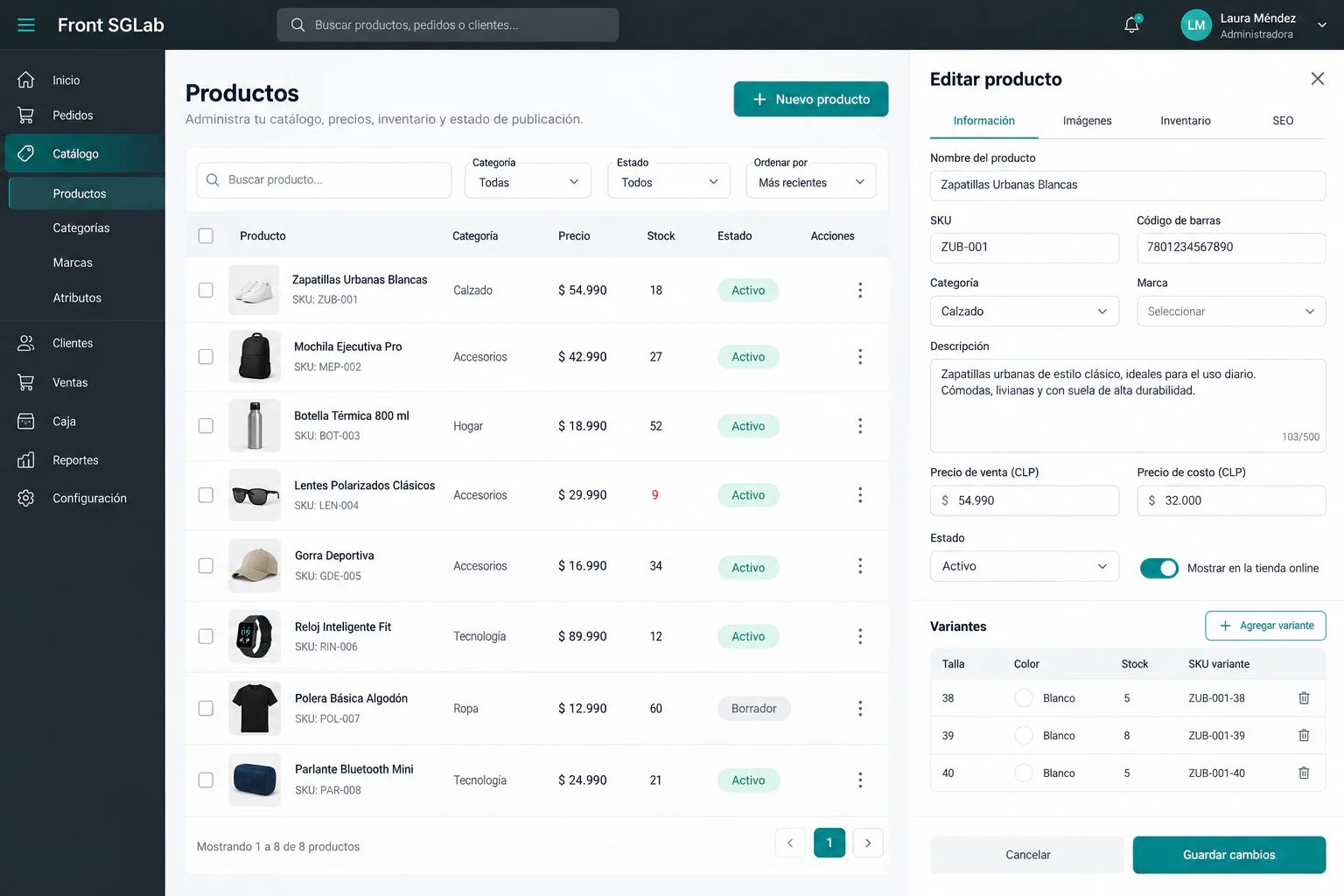1344x896 pixels.
Task: Click Agregar variante button
Action: [1265, 626]
